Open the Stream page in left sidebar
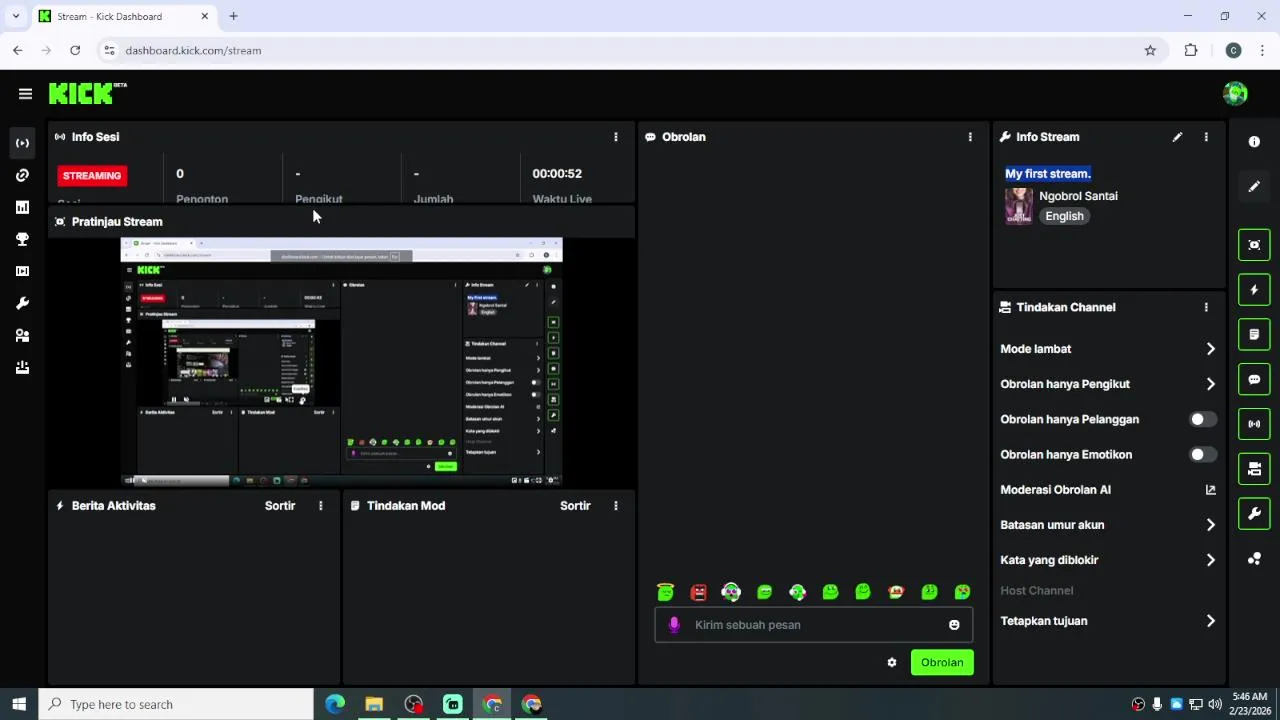This screenshot has height=720, width=1280. pyautogui.click(x=22, y=143)
